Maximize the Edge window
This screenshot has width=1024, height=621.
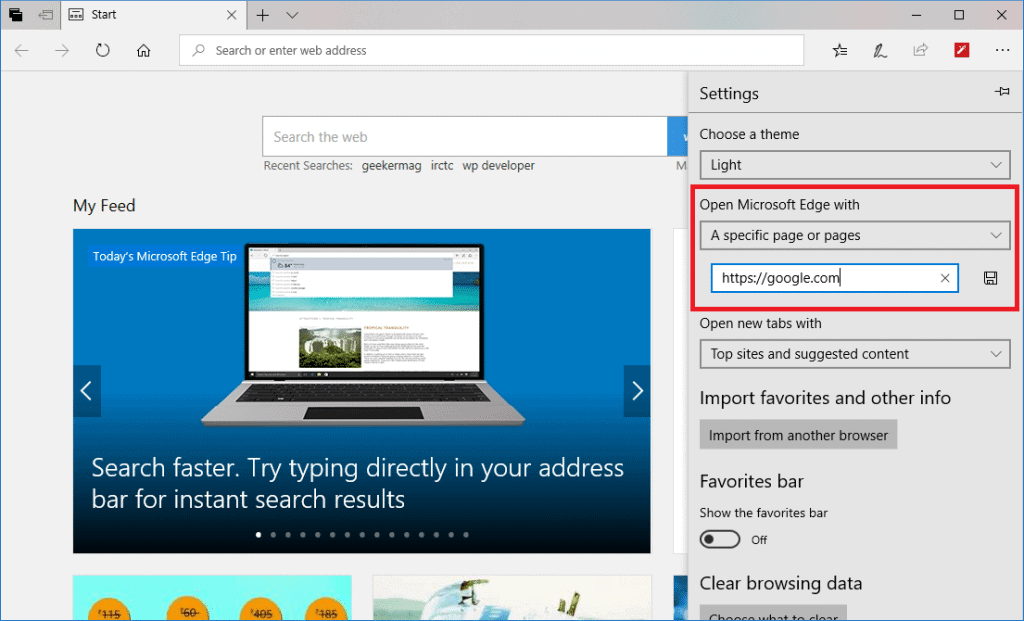(x=959, y=15)
